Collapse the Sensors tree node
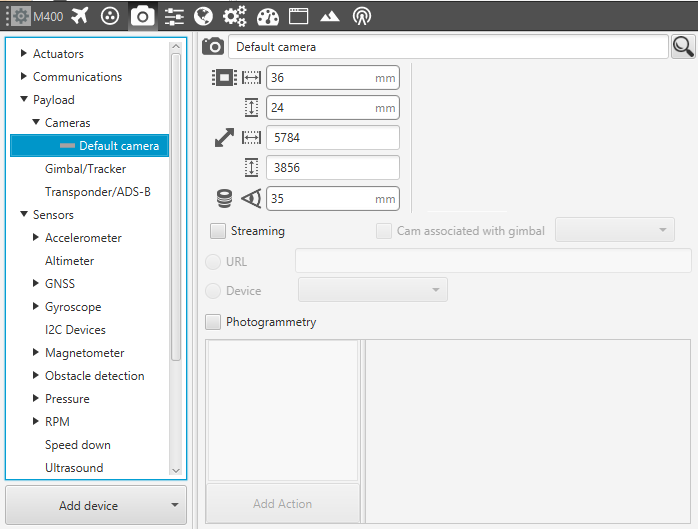This screenshot has width=698, height=529. [x=24, y=214]
